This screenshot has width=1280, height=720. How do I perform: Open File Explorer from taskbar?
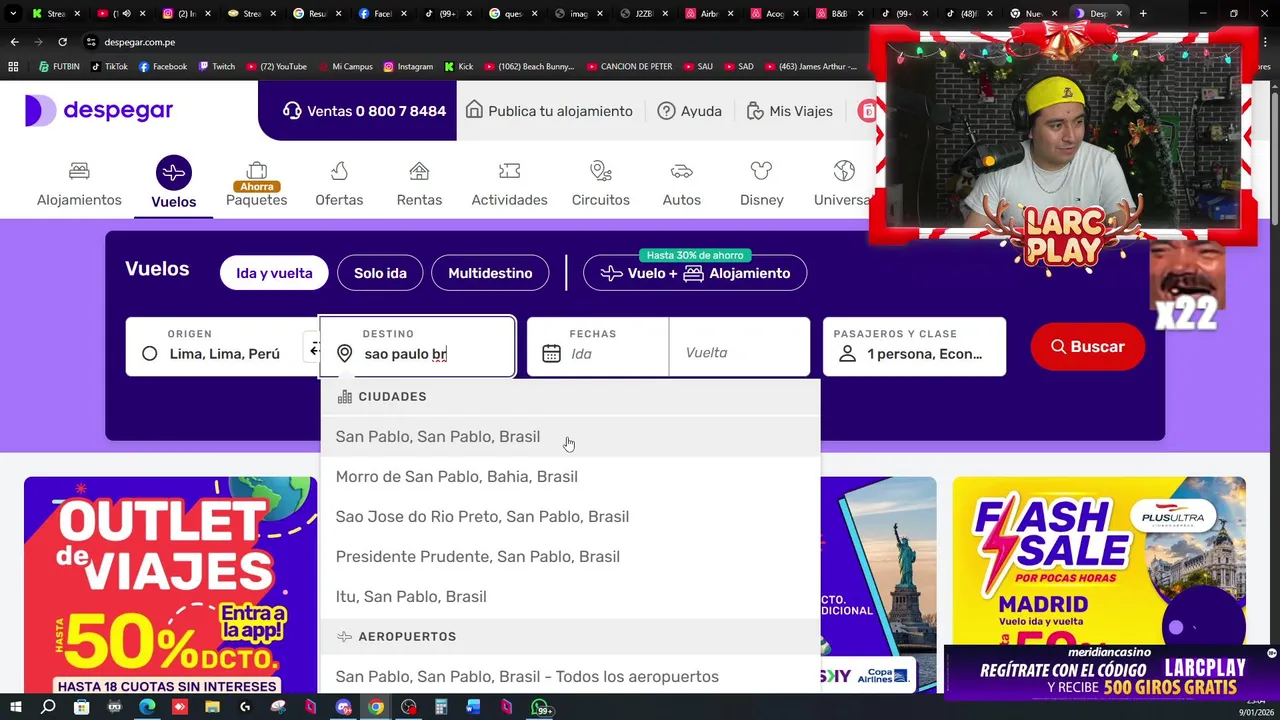click(212, 708)
